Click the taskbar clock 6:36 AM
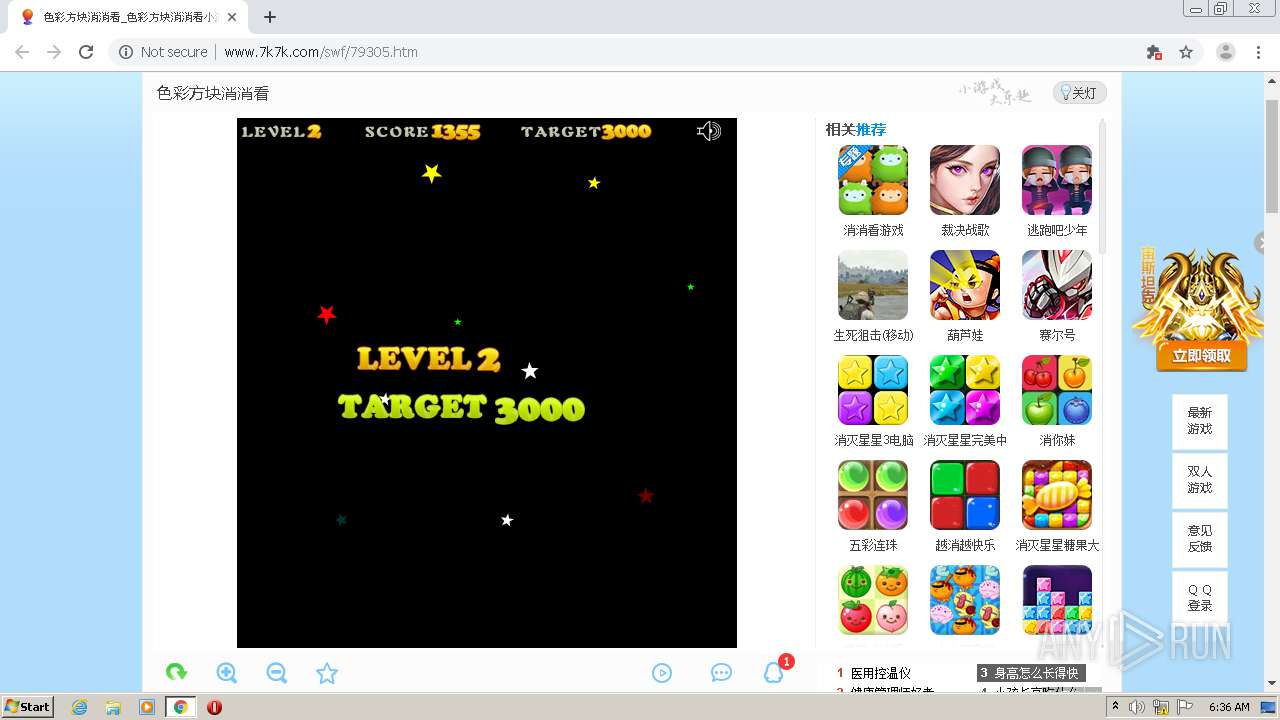 [x=1229, y=707]
